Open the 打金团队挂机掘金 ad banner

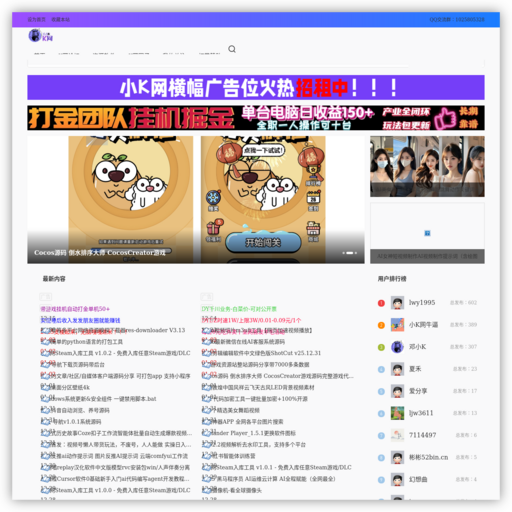coord(256,118)
